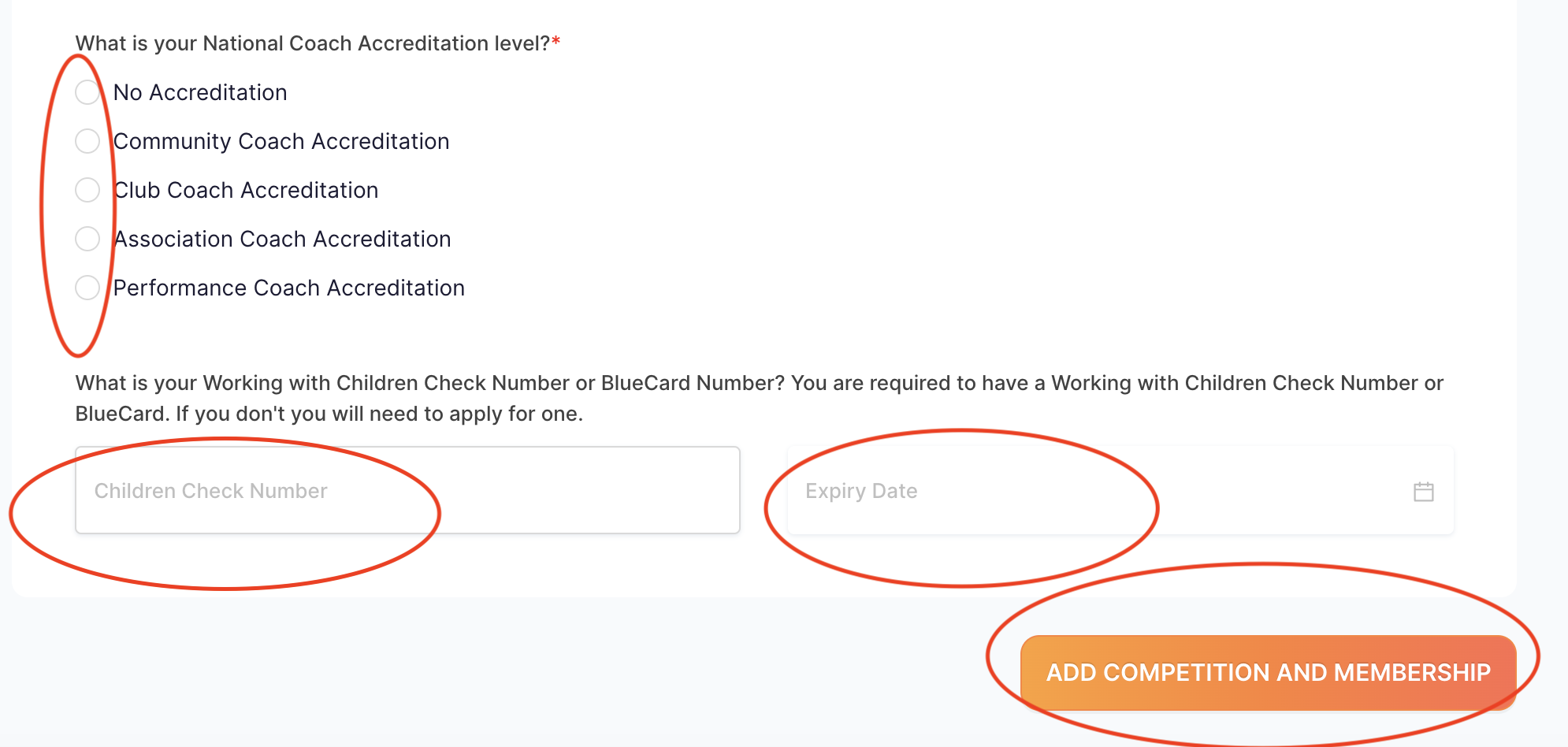Click the "No Accreditation" label text
Image resolution: width=1568 pixels, height=747 pixels.
(x=200, y=92)
